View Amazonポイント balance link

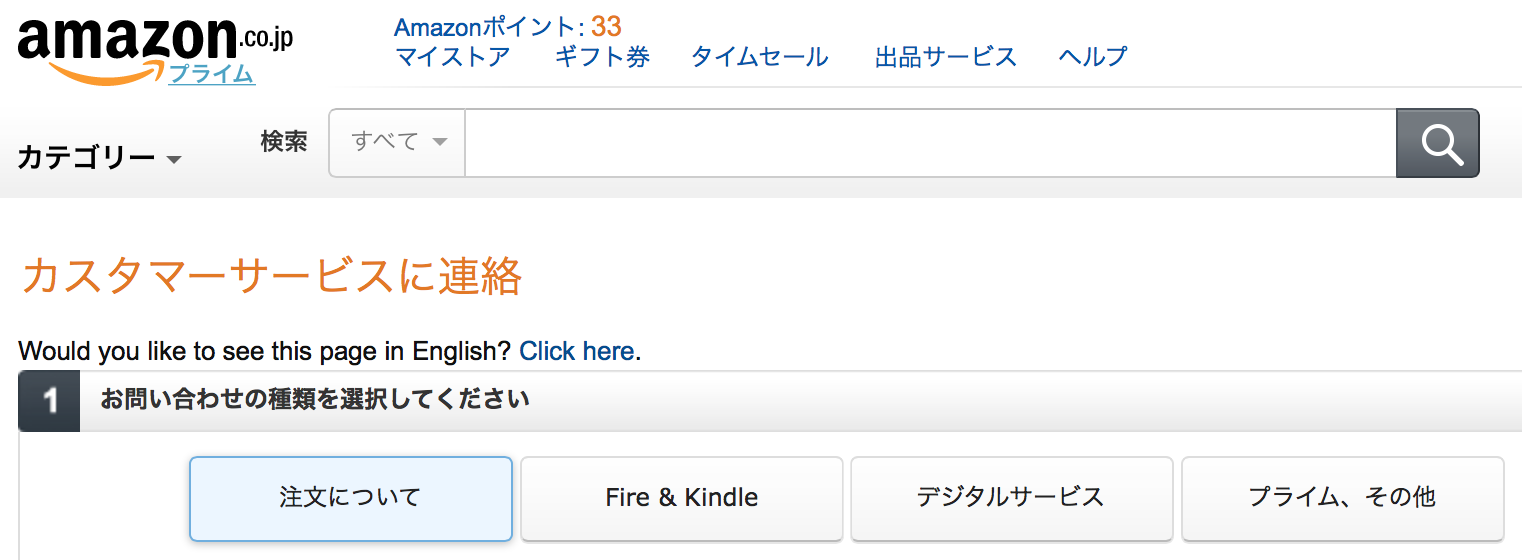[x=490, y=27]
